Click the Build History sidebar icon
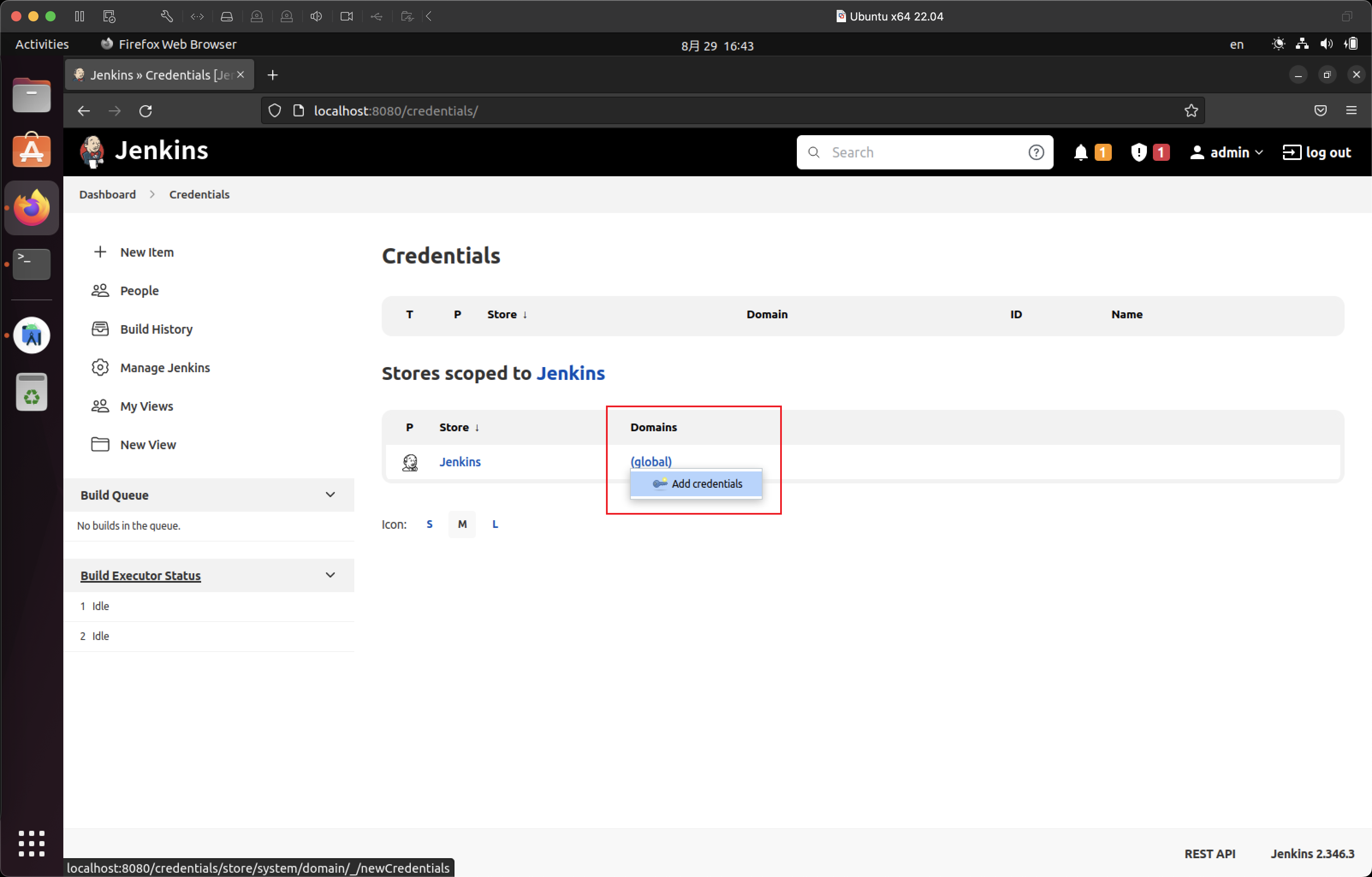Screen dimensions: 1372x877 pyautogui.click(x=100, y=329)
